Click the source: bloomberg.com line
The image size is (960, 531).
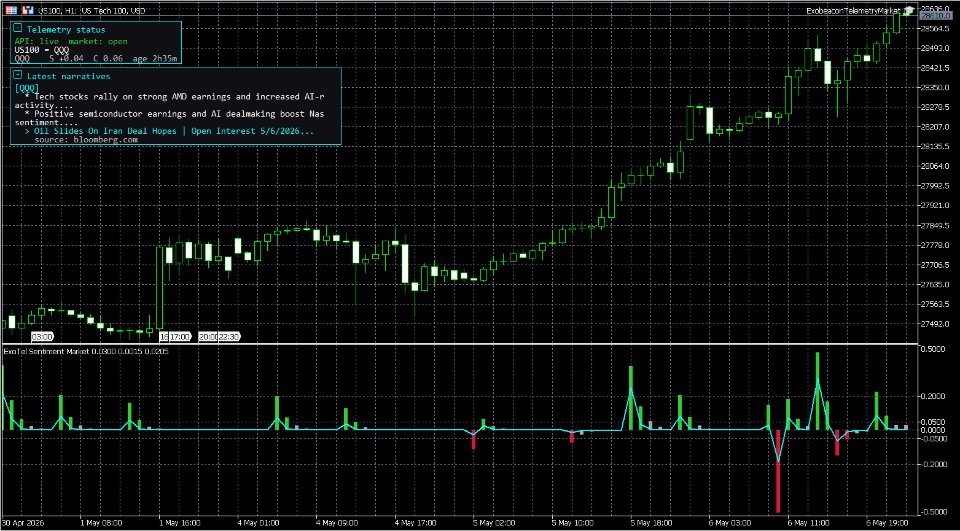click(x=86, y=140)
